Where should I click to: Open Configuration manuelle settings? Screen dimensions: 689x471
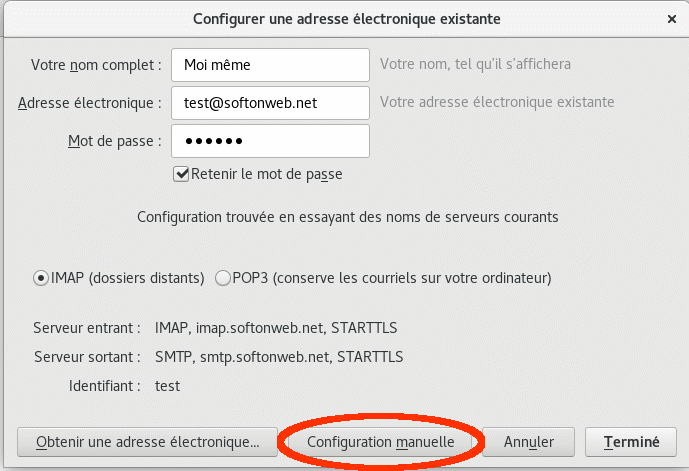(x=381, y=441)
